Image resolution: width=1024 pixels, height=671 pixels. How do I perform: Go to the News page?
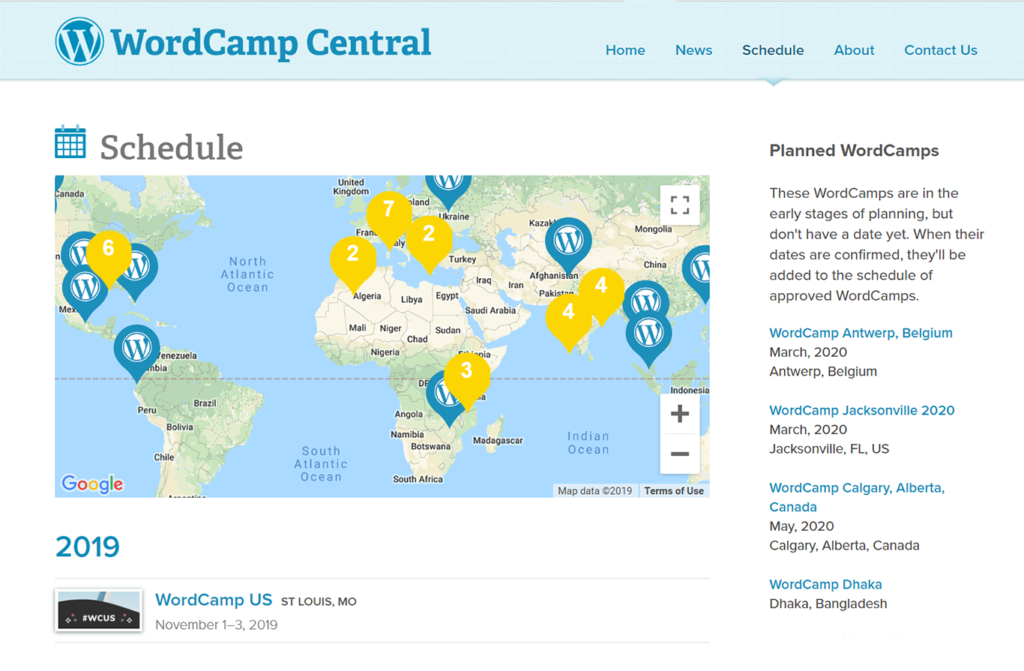click(x=694, y=50)
